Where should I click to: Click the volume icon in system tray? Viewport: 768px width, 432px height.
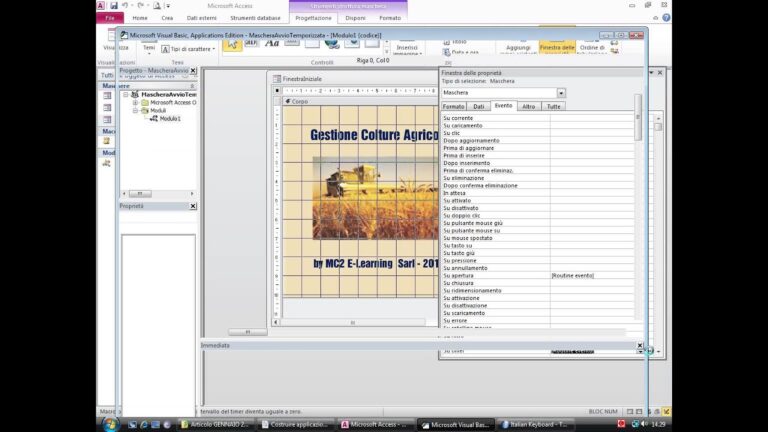click(645, 424)
